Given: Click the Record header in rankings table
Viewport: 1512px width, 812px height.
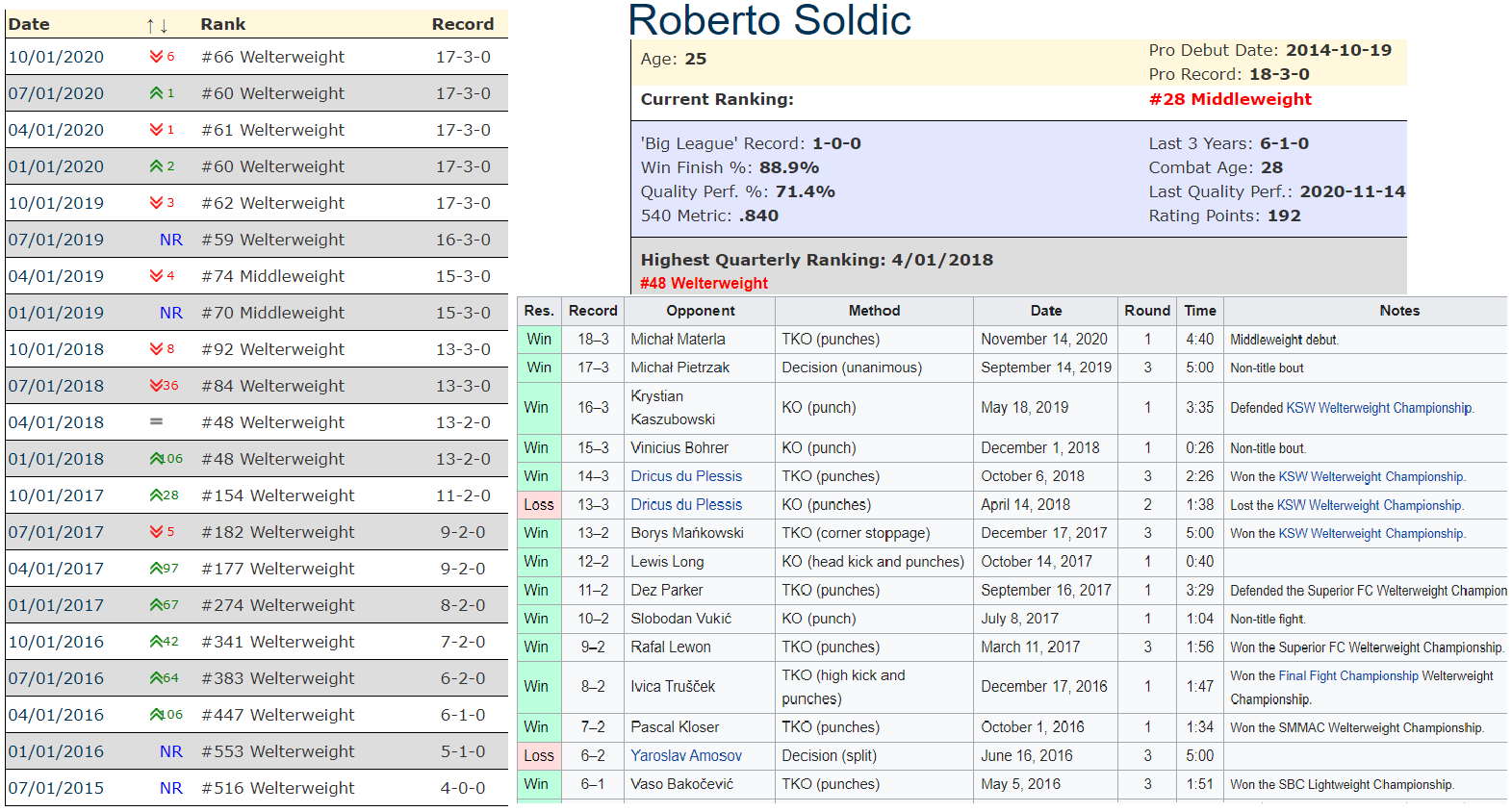Looking at the screenshot, I should [463, 24].
